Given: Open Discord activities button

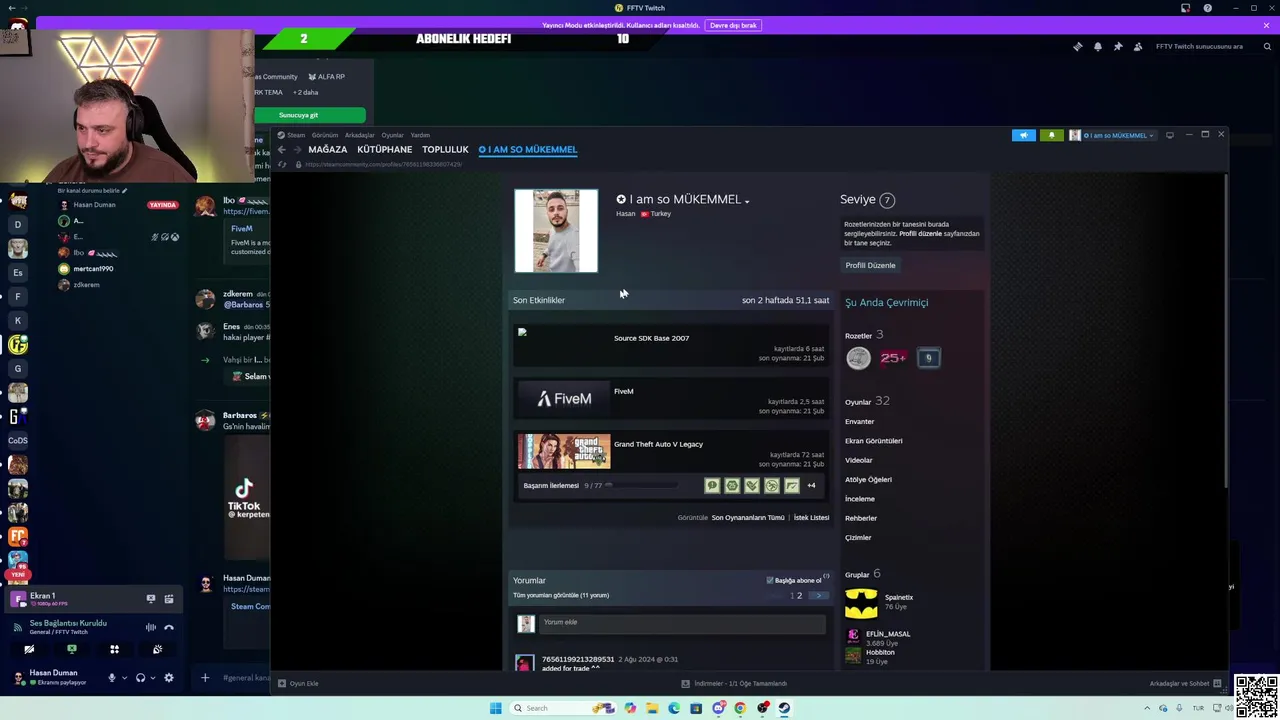Looking at the screenshot, I should (114, 649).
